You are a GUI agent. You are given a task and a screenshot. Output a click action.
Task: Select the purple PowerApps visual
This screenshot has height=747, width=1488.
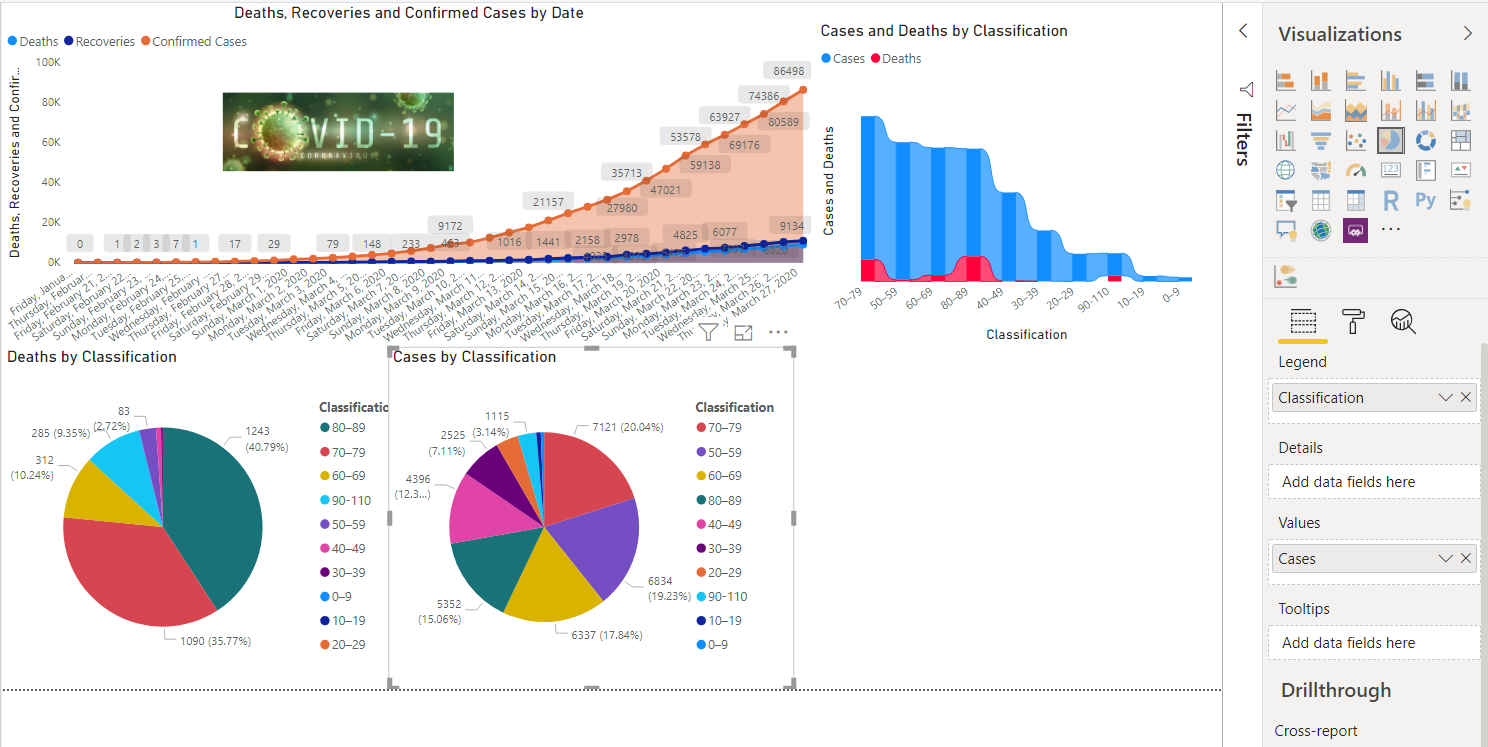[x=1356, y=231]
